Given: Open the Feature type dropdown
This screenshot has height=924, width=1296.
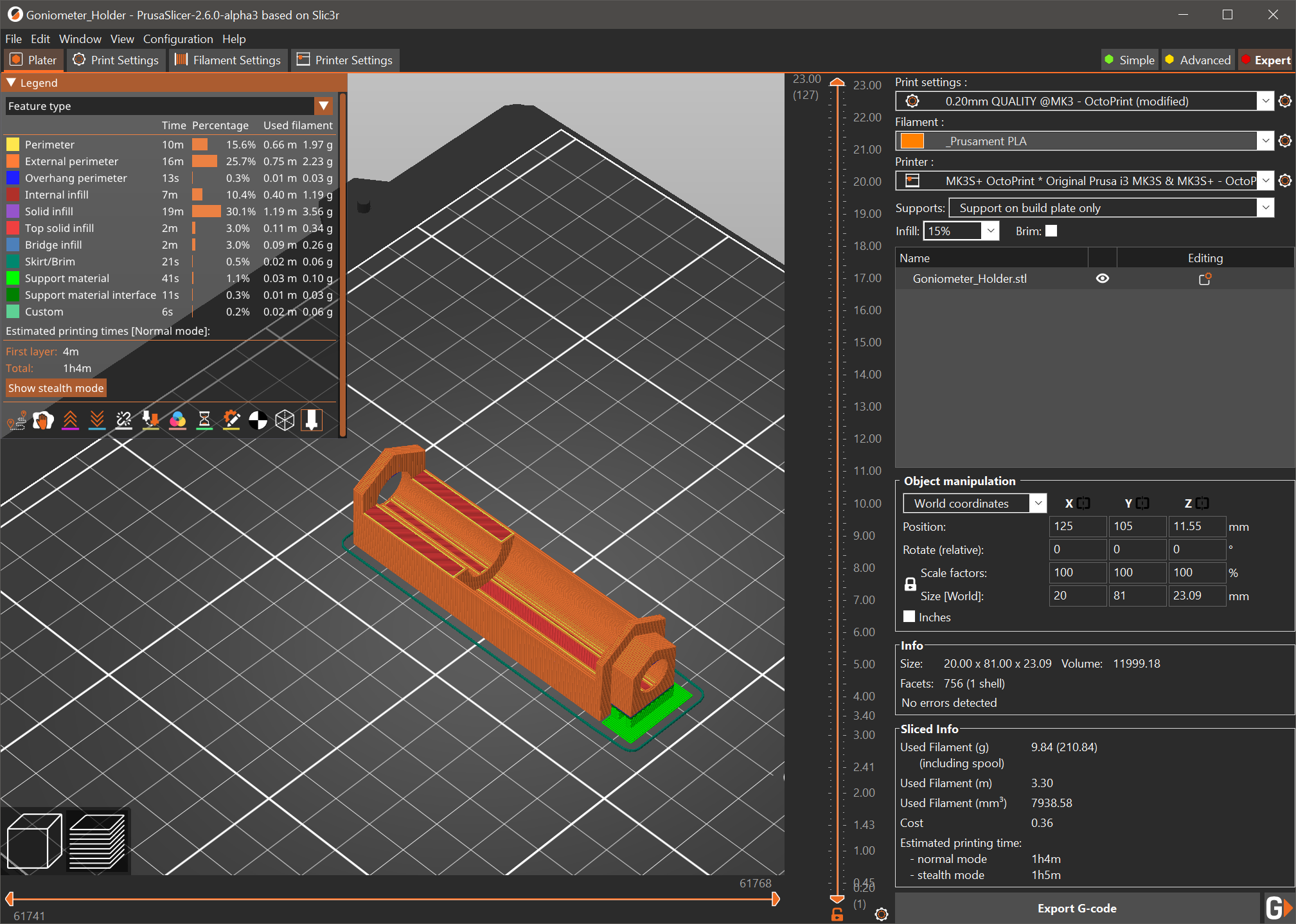Looking at the screenshot, I should [x=323, y=106].
